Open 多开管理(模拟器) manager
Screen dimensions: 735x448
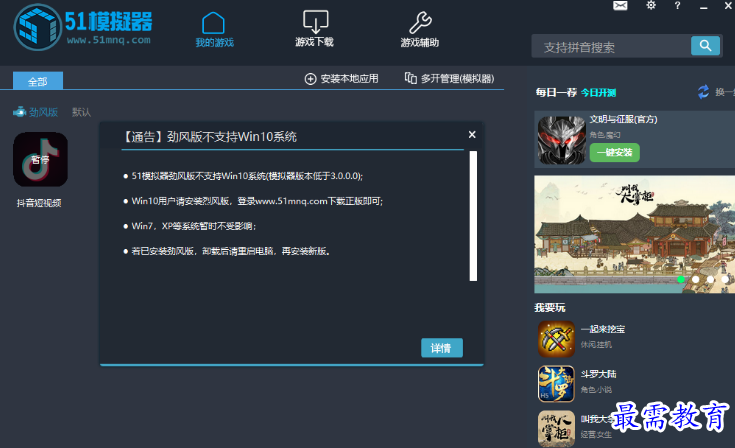click(450, 78)
